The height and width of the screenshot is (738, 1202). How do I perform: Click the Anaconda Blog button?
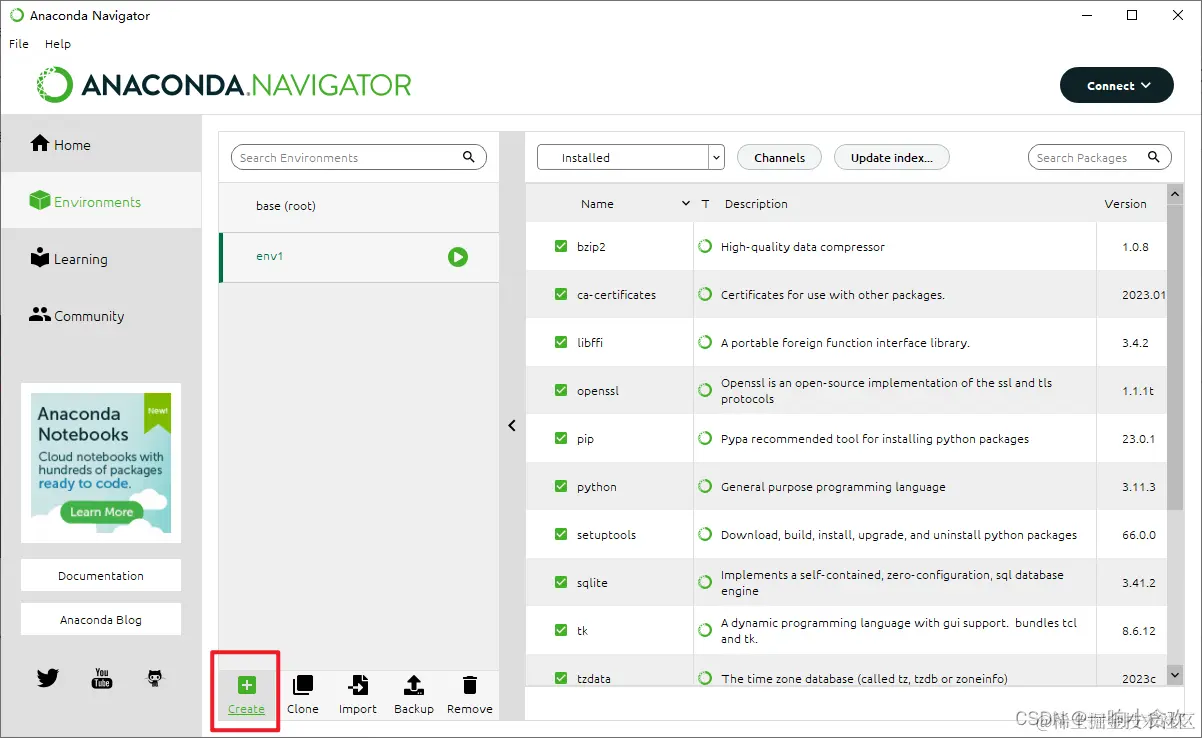pyautogui.click(x=101, y=619)
